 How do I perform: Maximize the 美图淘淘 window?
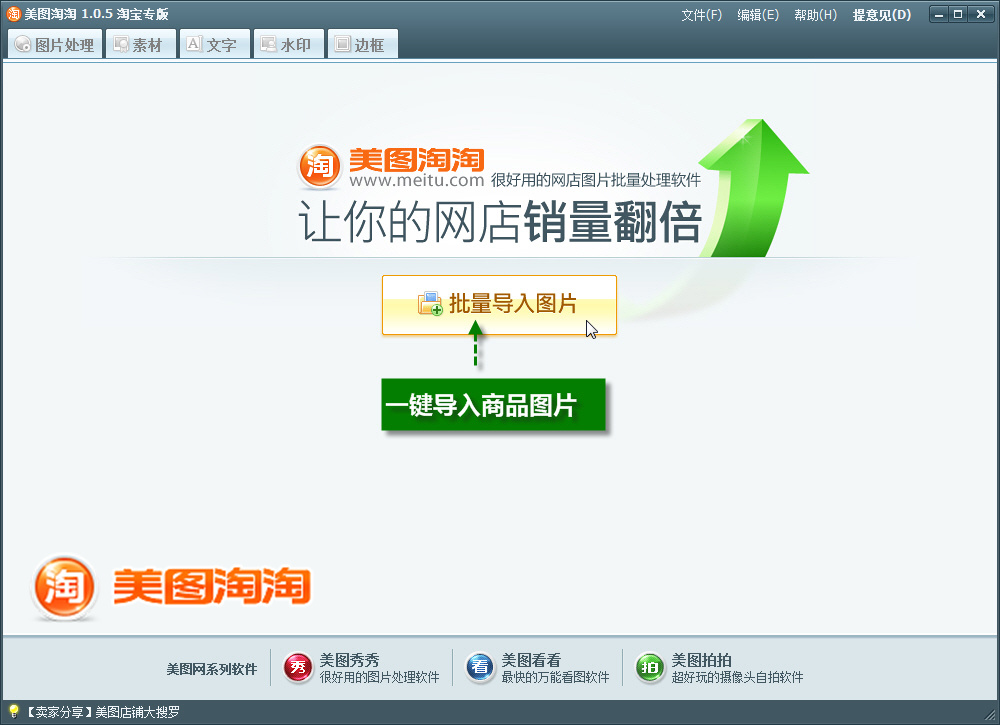958,15
